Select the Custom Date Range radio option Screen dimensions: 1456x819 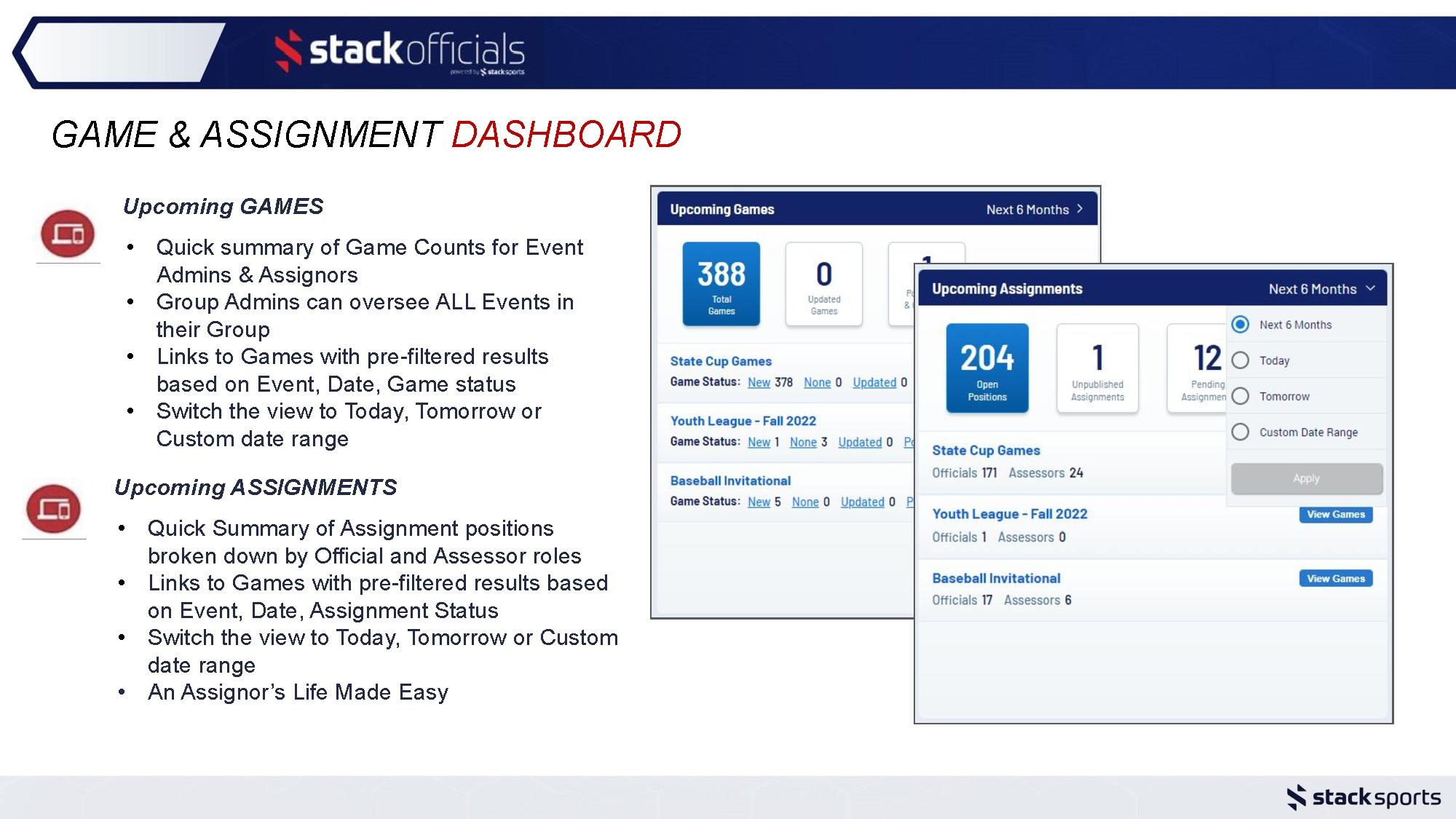(x=1241, y=432)
